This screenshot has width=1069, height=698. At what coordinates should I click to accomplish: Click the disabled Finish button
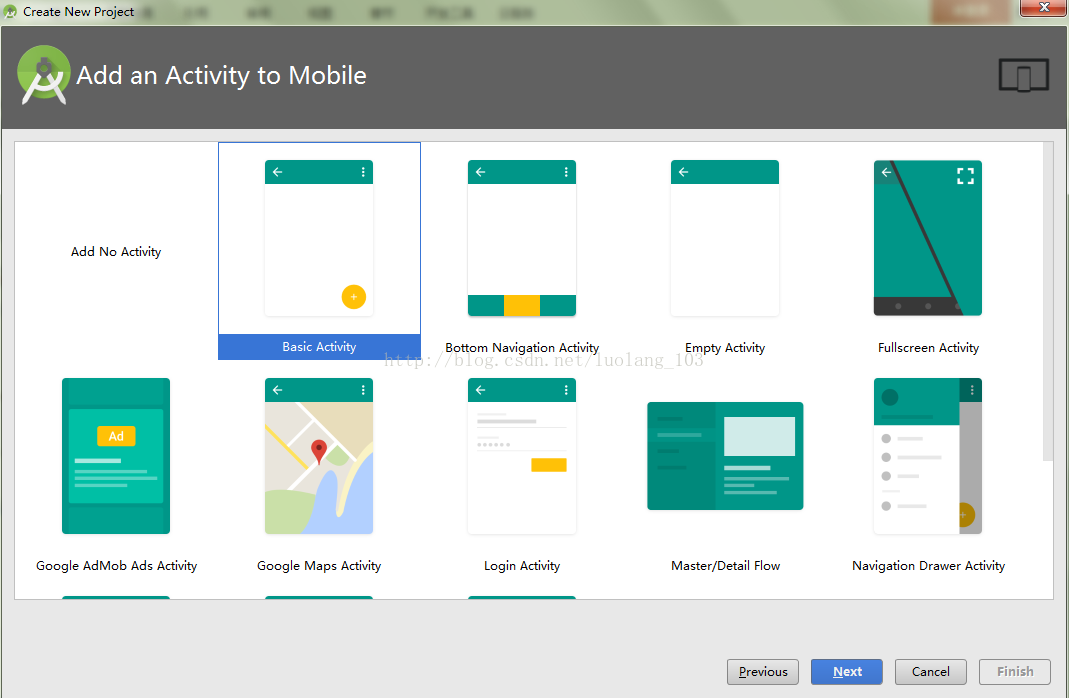1014,671
